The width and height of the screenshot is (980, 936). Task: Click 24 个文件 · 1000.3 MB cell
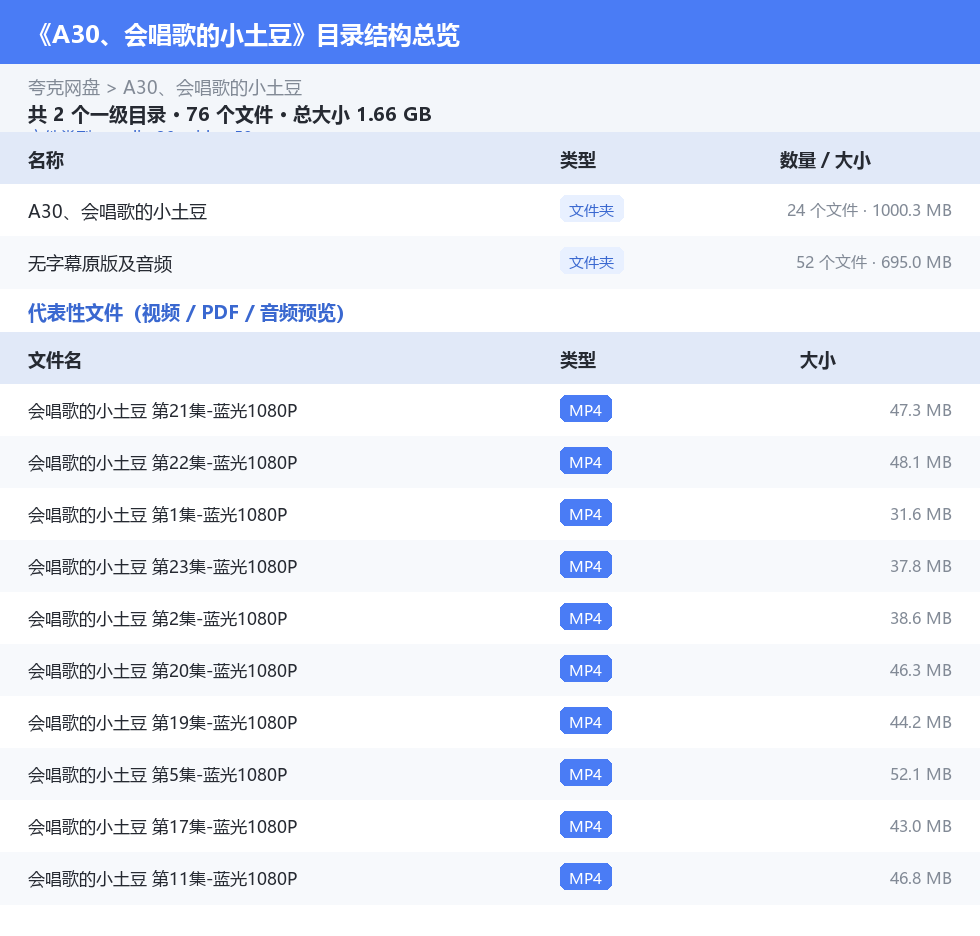(869, 210)
